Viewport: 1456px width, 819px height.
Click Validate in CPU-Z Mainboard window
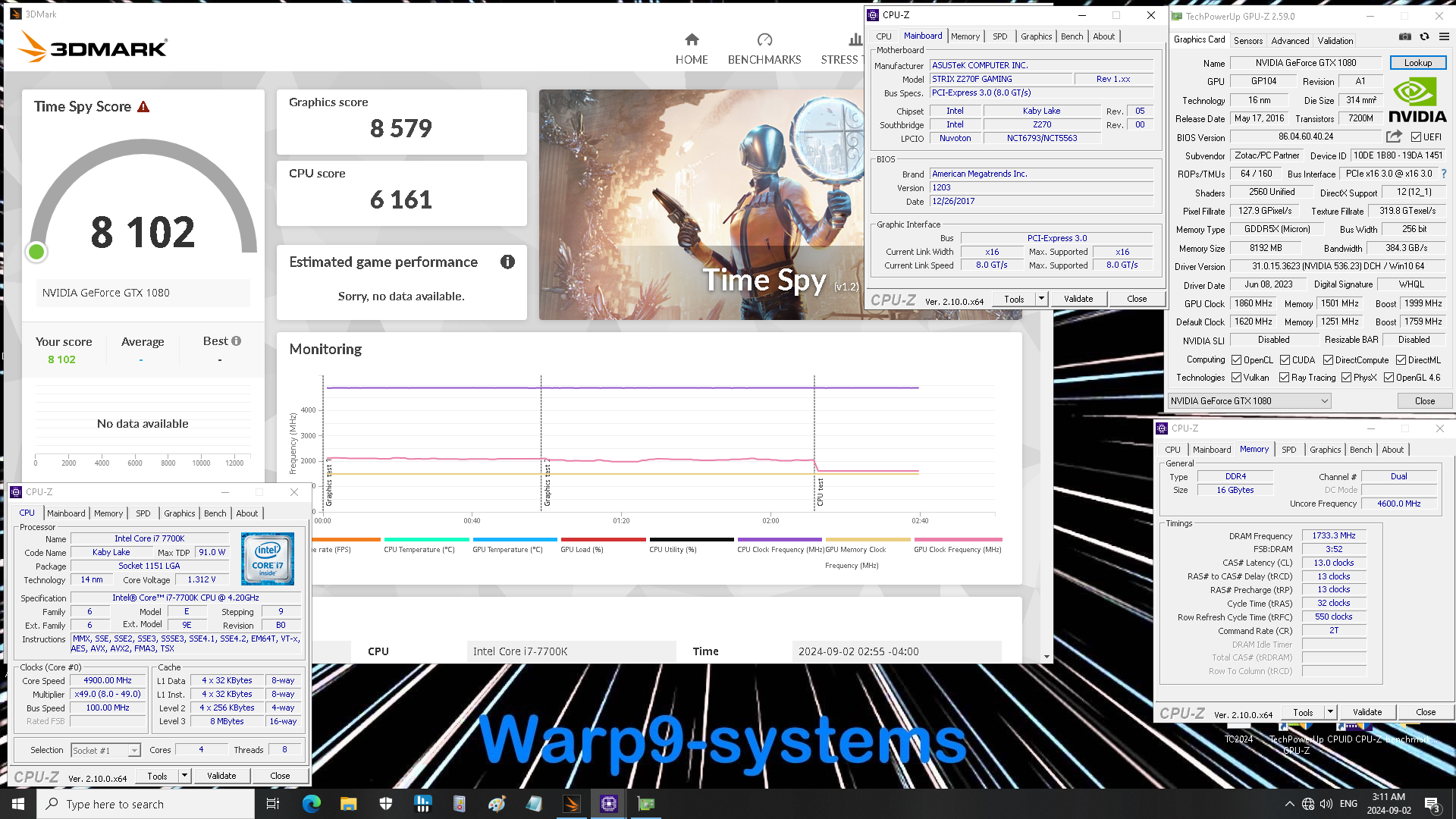(1078, 299)
